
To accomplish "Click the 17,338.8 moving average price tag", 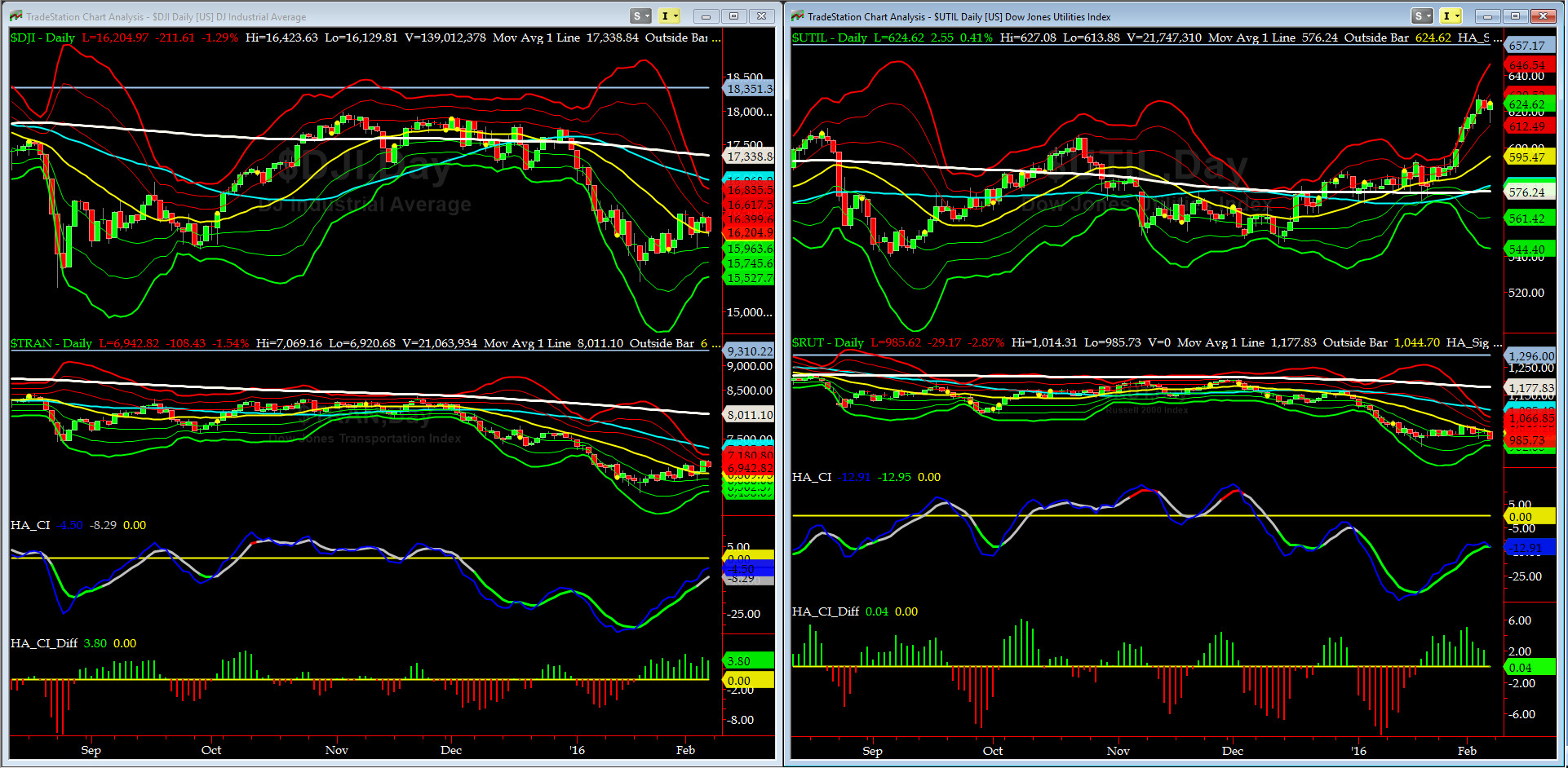I will [x=749, y=157].
